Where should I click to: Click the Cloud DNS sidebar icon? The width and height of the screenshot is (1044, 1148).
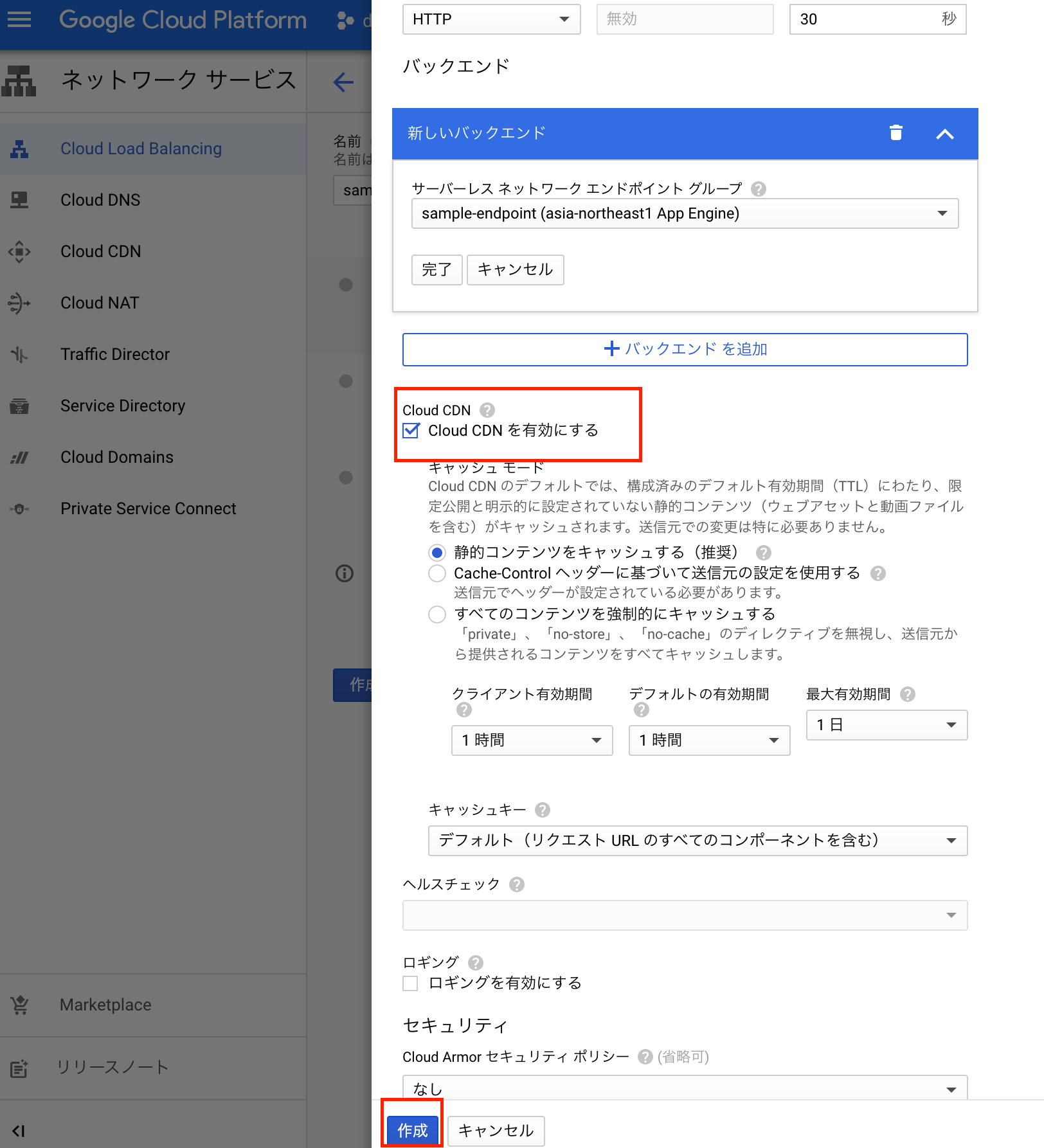click(19, 200)
